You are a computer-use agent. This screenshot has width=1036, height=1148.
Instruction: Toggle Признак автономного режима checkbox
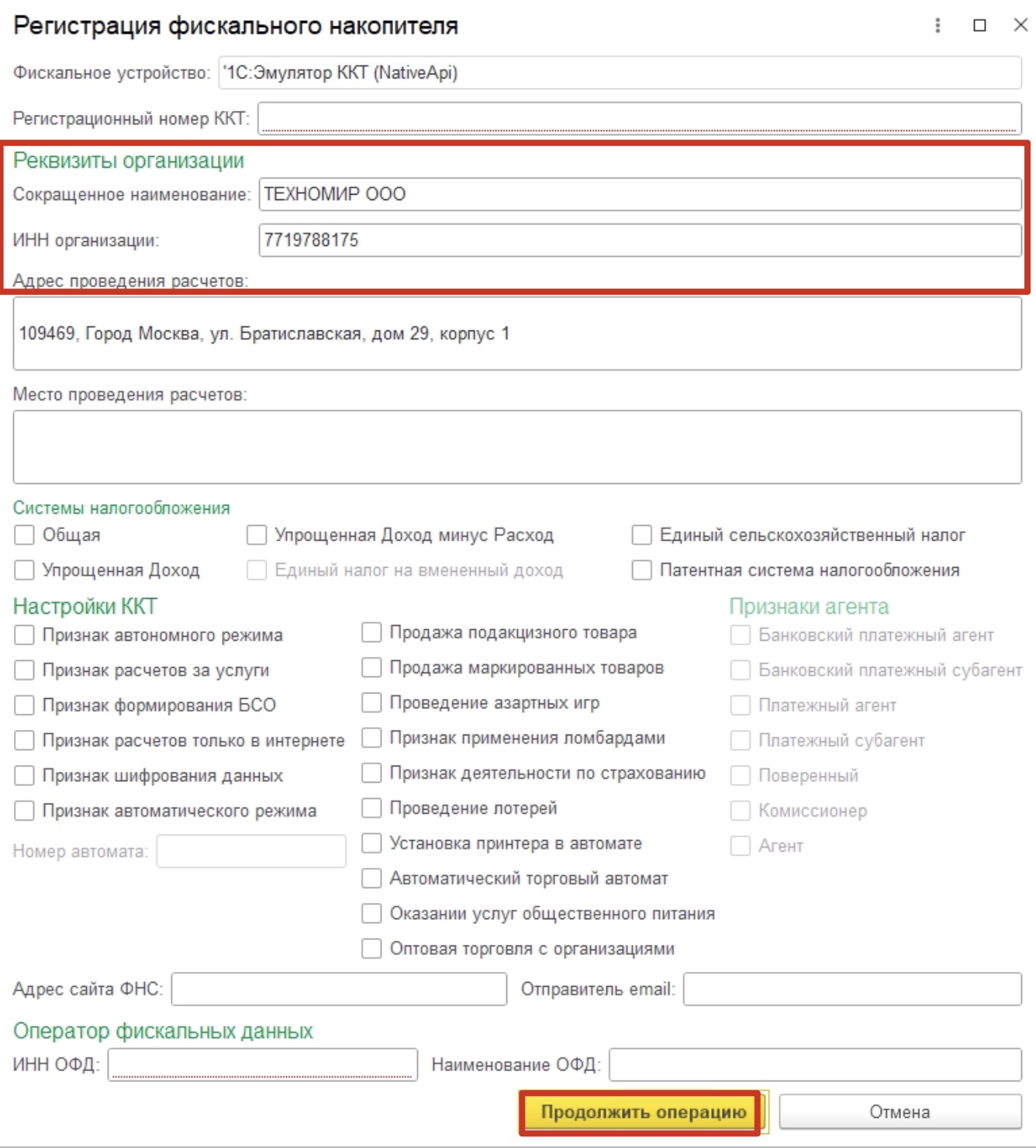point(25,635)
